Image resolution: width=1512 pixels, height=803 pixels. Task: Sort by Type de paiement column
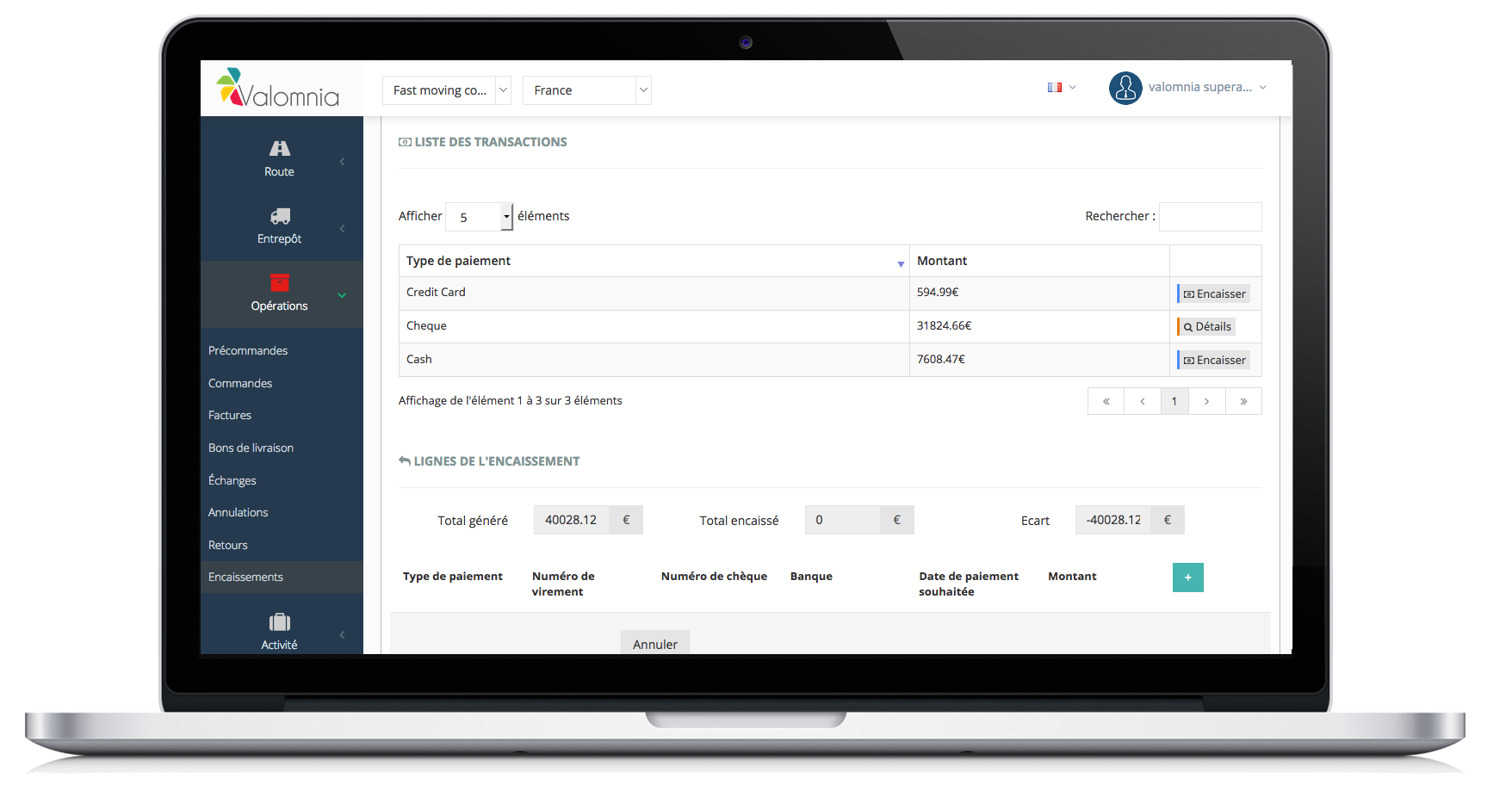pos(653,261)
